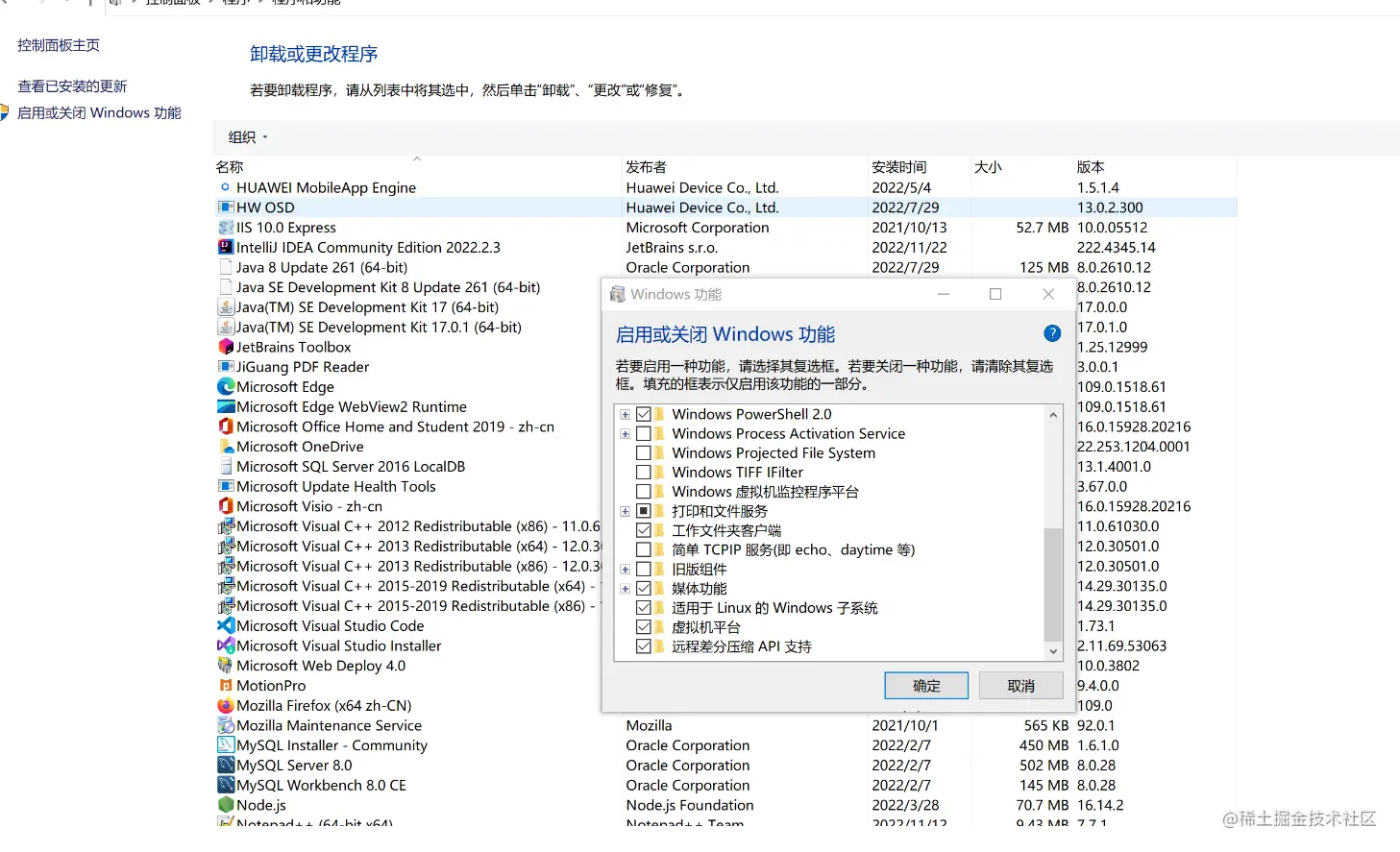
Task: Toggle 打印和文件服务 checkbox
Action: [x=644, y=511]
